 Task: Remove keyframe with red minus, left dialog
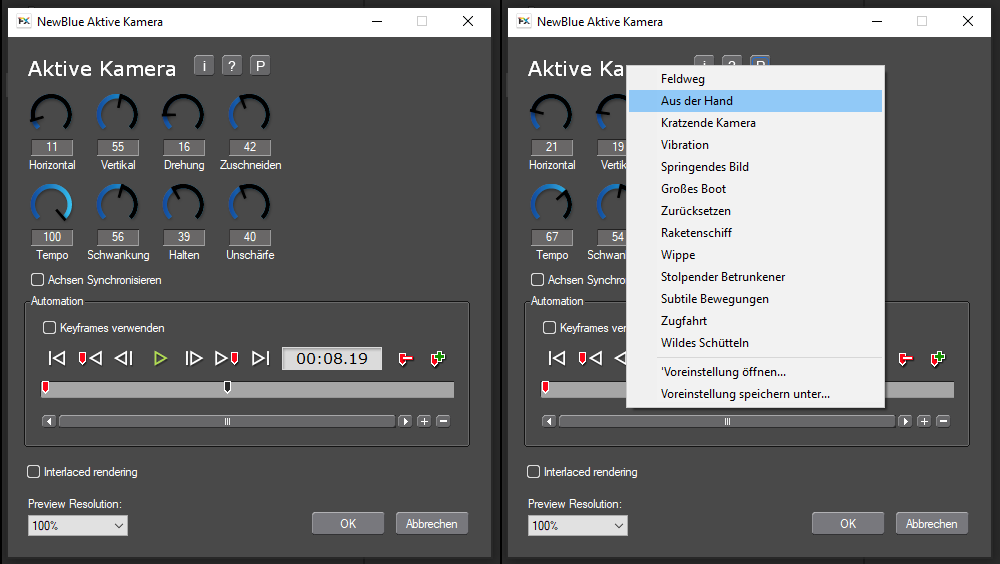405,358
